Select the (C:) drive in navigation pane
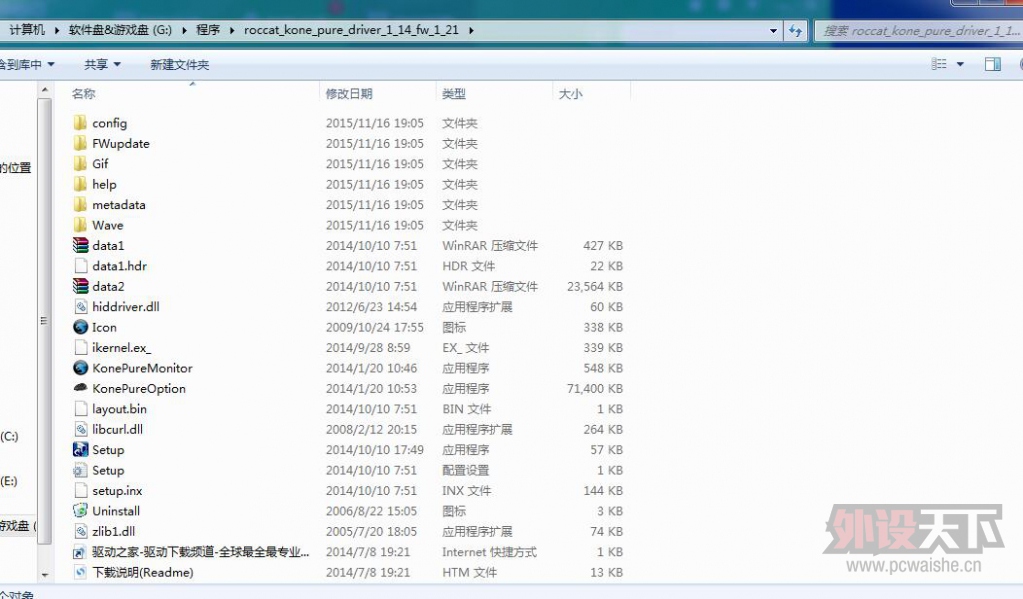1023x599 pixels. pos(9,436)
